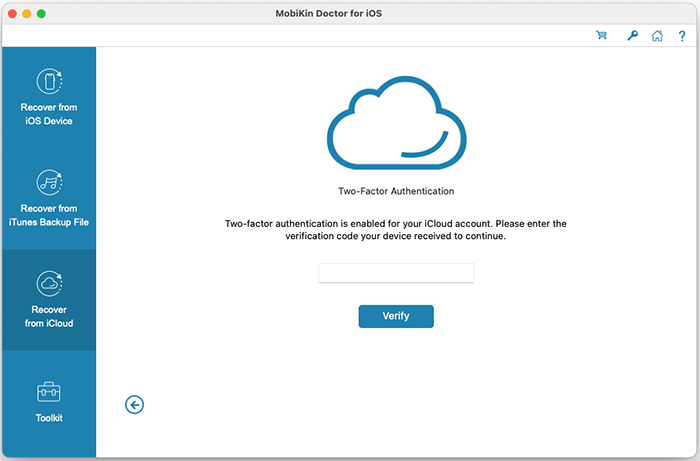Viewport: 700px width, 461px height.
Task: Go back with the circled arrow button
Action: point(134,405)
